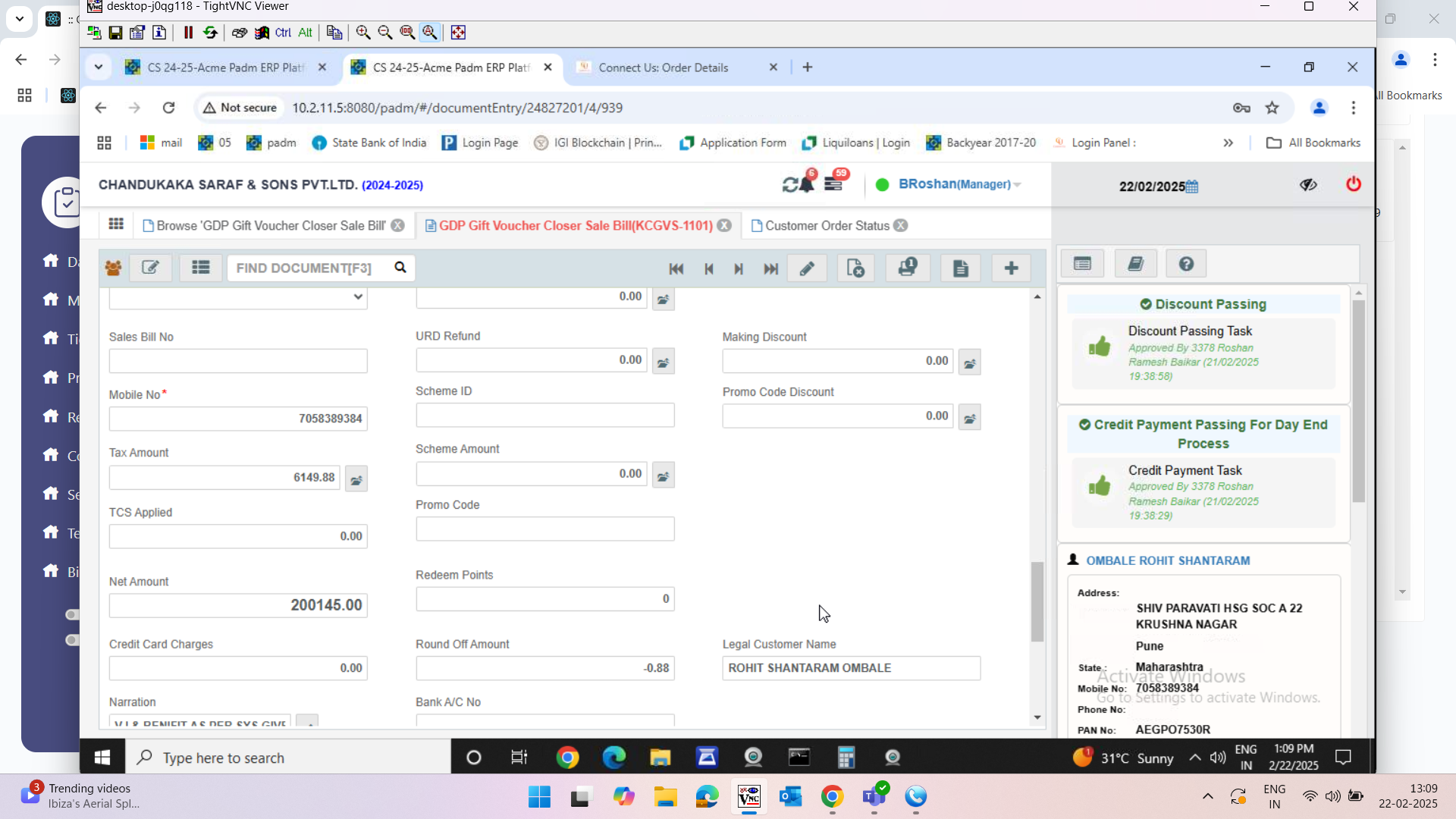Open the Liquiloans Login bookmark
This screenshot has height=819, width=1456.
(x=856, y=143)
